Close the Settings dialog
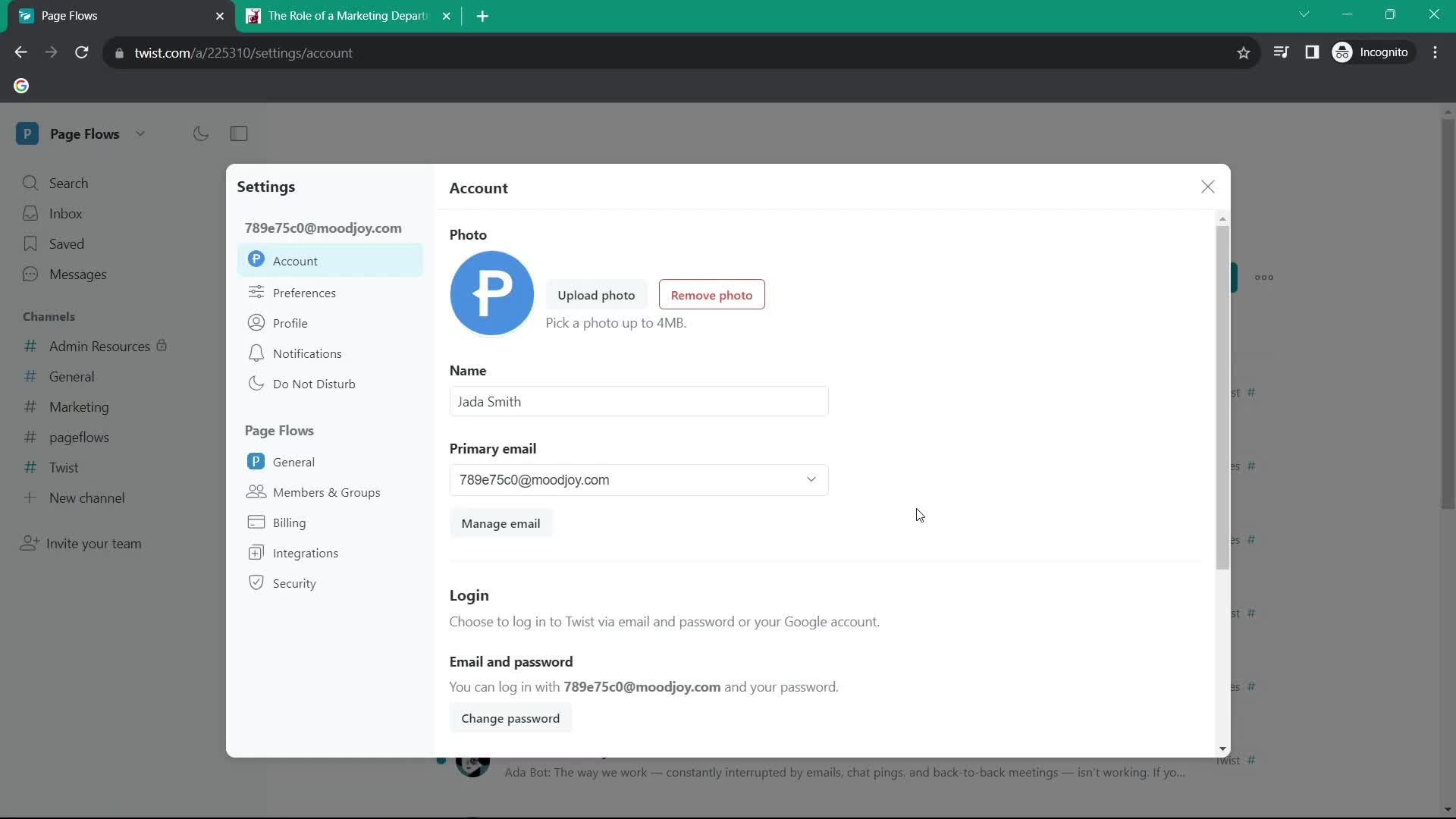 pyautogui.click(x=1207, y=187)
